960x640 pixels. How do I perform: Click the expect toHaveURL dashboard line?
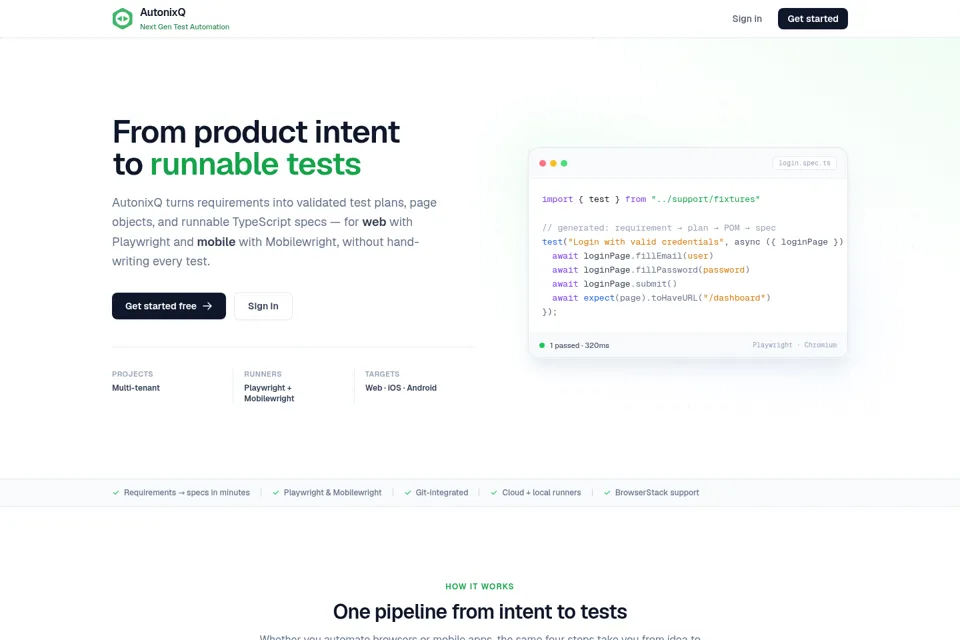coord(661,298)
